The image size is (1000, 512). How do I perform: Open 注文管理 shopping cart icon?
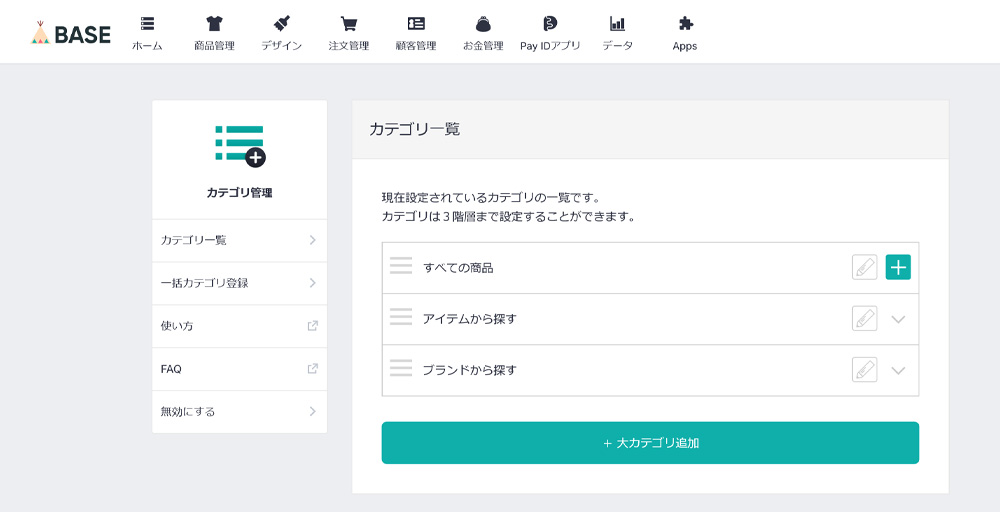tap(348, 24)
